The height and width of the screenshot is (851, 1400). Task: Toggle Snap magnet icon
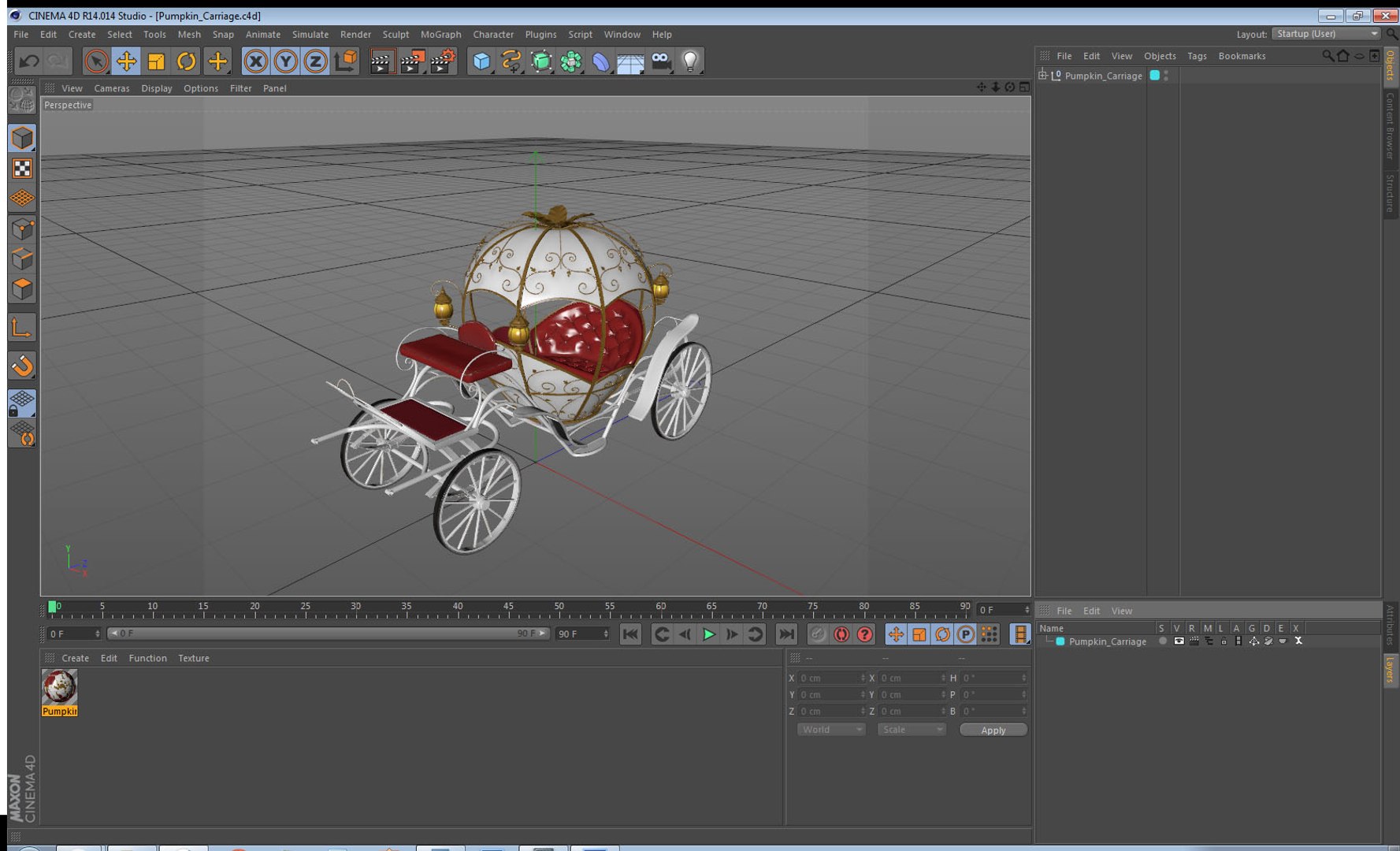tap(22, 365)
